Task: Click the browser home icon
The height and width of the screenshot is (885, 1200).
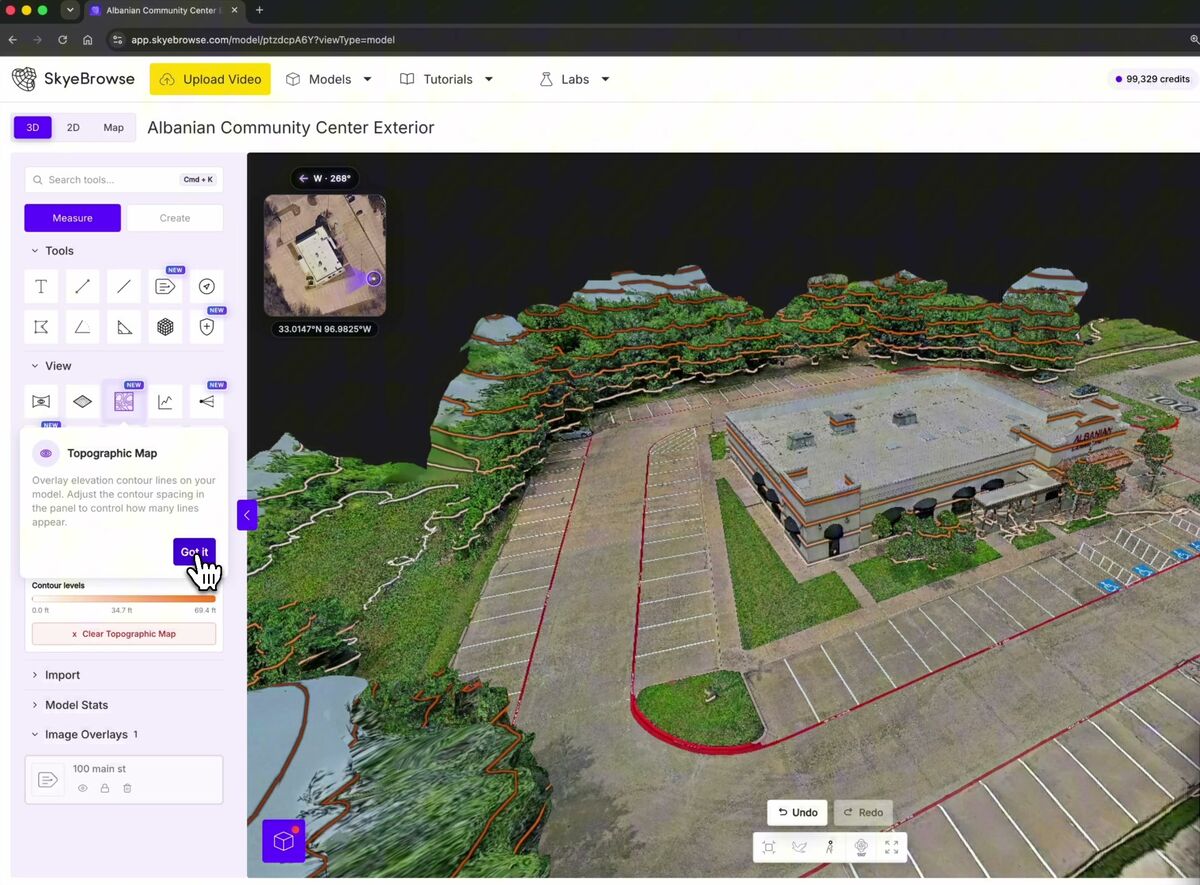Action: pos(88,40)
